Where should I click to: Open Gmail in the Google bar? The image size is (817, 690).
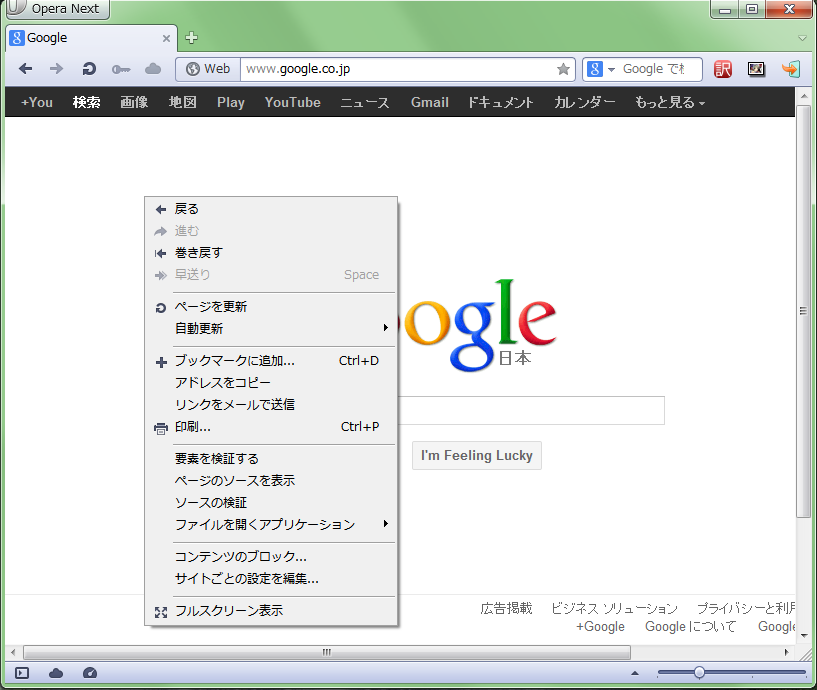tap(430, 102)
